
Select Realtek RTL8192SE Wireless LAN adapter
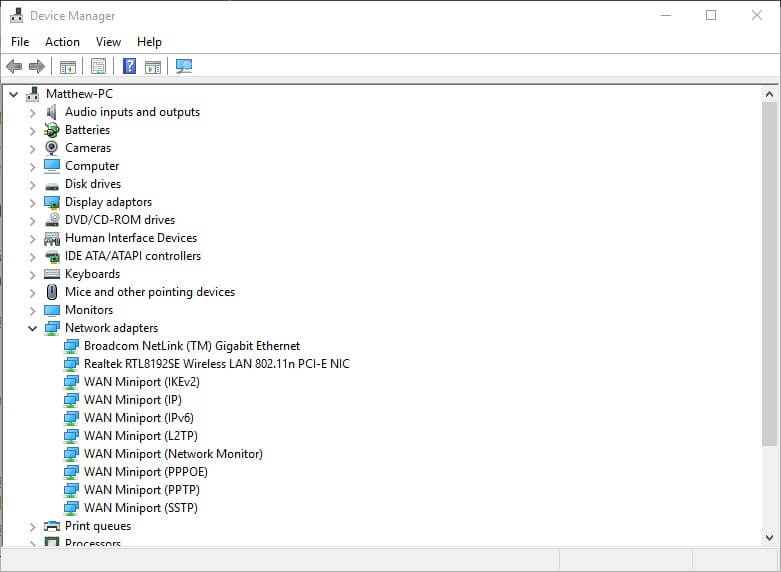pyautogui.click(x=217, y=364)
